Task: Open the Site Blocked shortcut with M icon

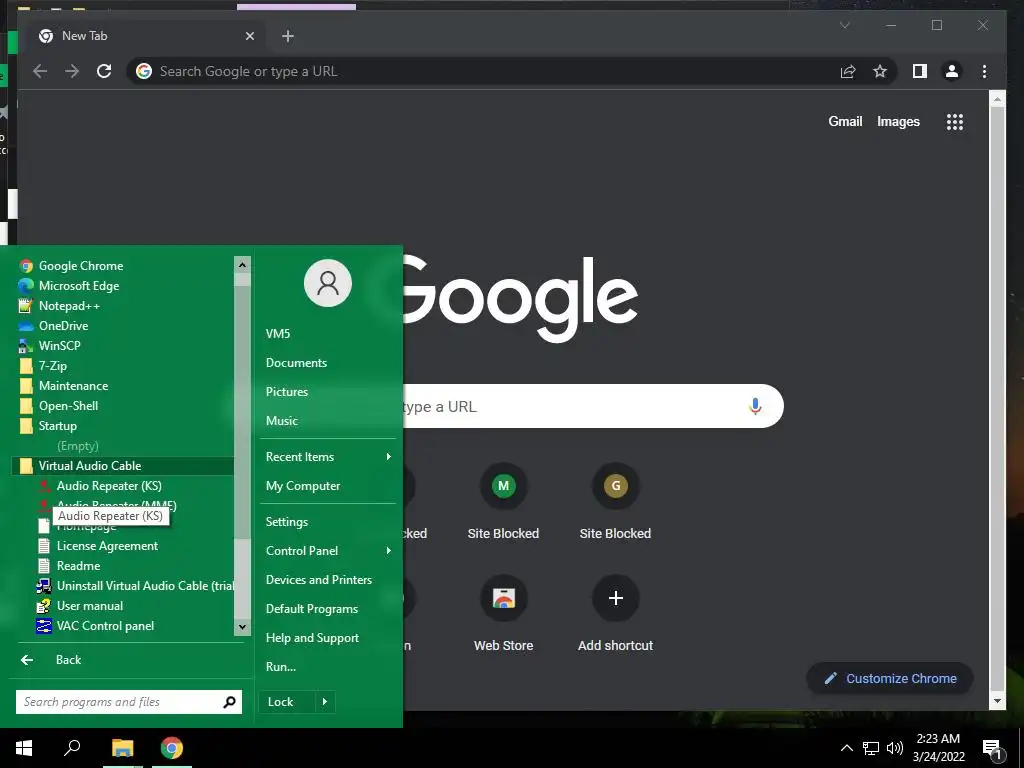Action: [504, 503]
